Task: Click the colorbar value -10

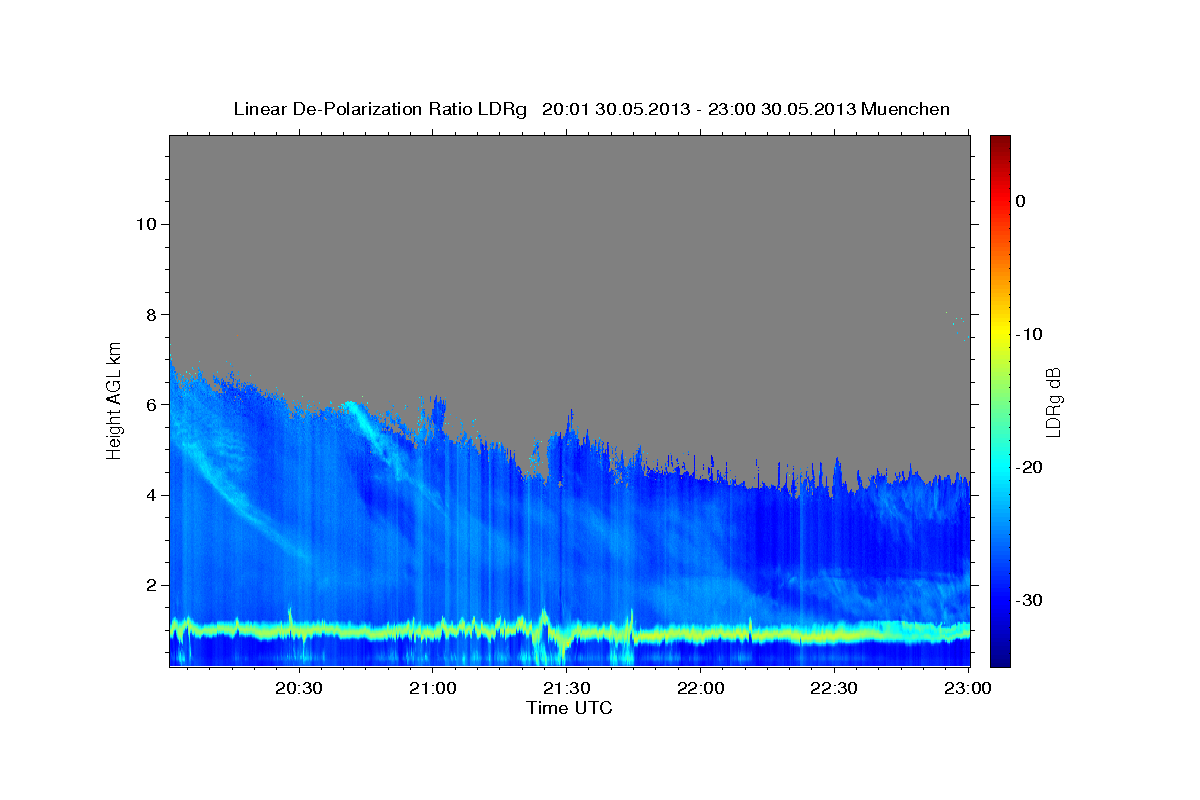Action: pyautogui.click(x=1030, y=334)
